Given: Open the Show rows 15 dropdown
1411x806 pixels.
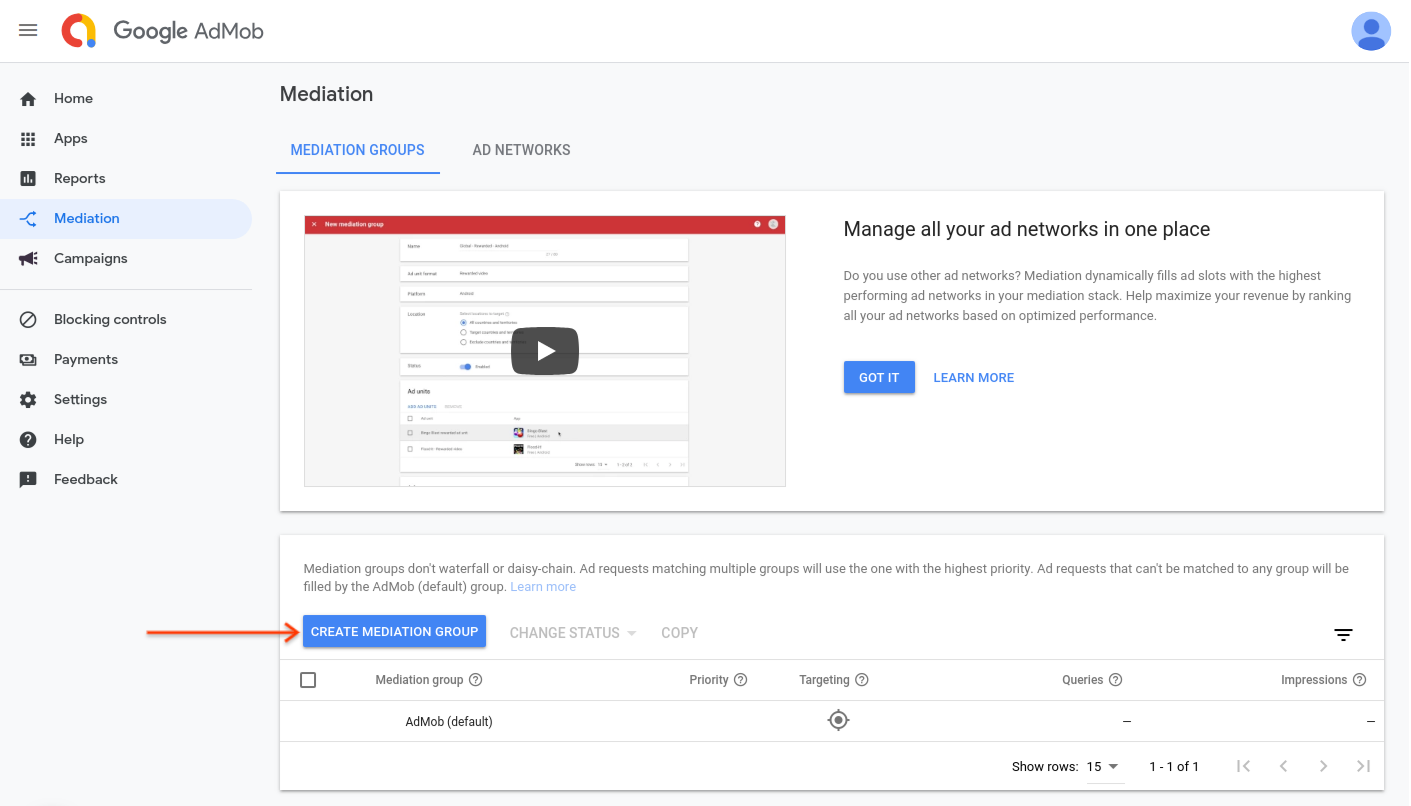Looking at the screenshot, I should pos(1104,767).
